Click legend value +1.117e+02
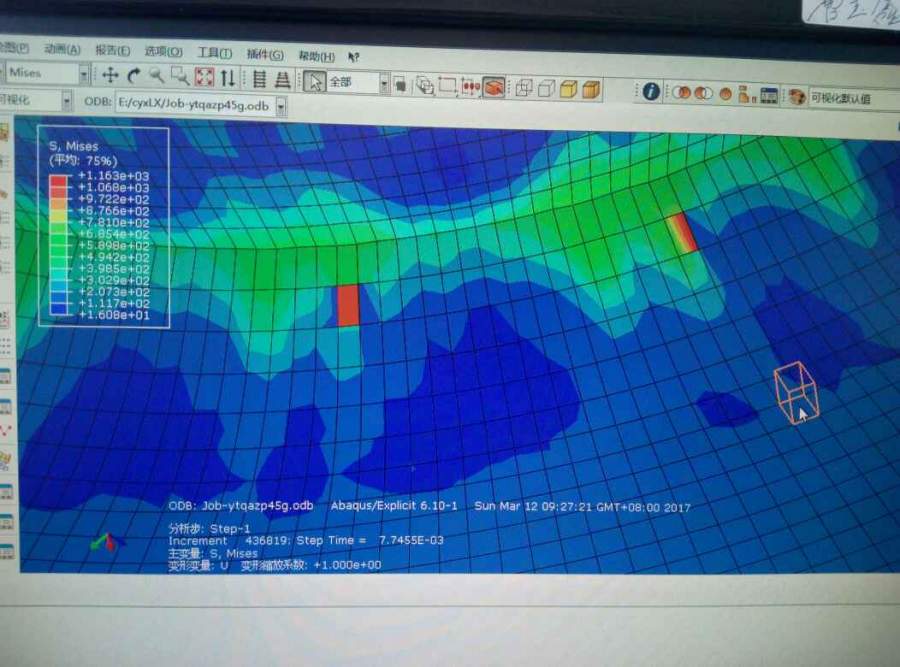Viewport: 900px width, 667px height. [x=114, y=304]
